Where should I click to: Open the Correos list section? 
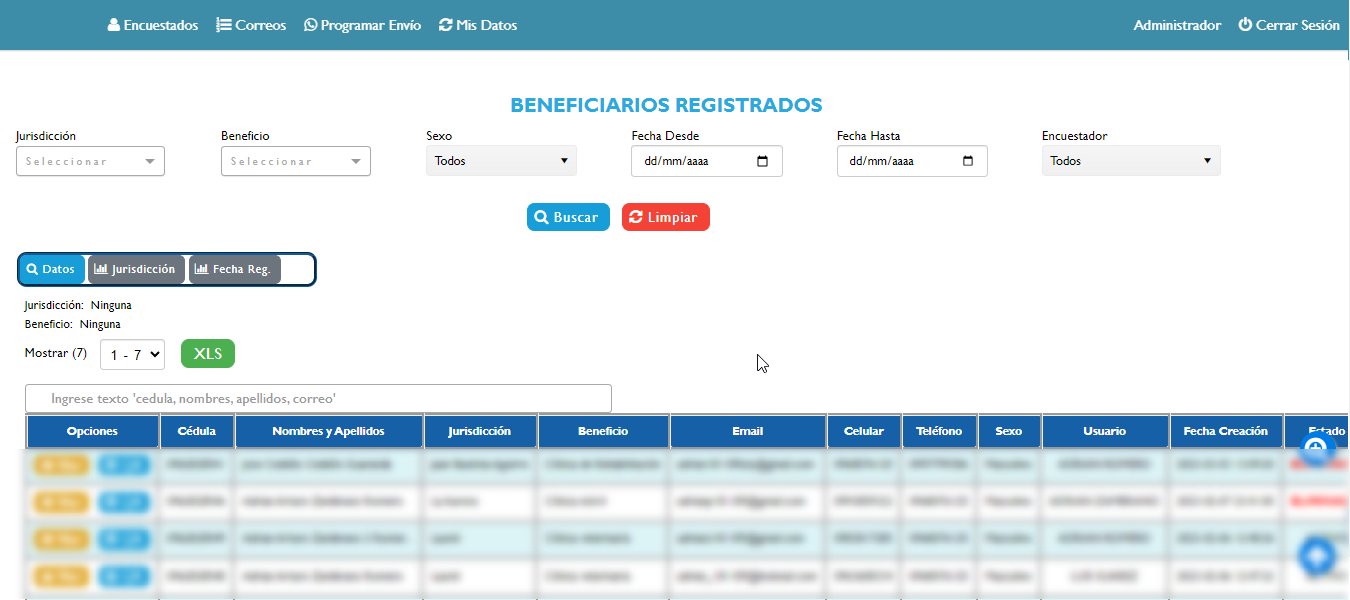(x=251, y=25)
